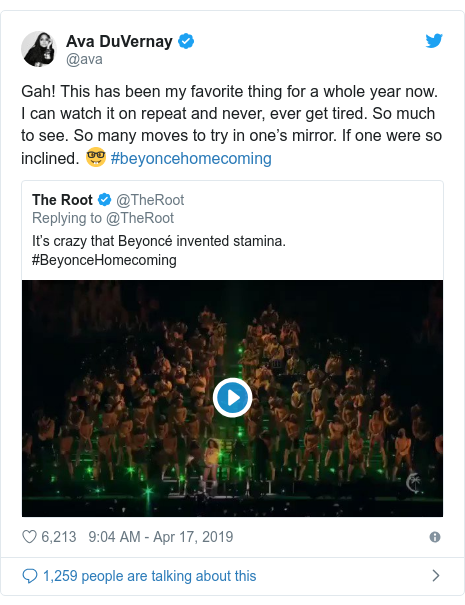Open the quoted tweet text about stamina

coord(159,250)
